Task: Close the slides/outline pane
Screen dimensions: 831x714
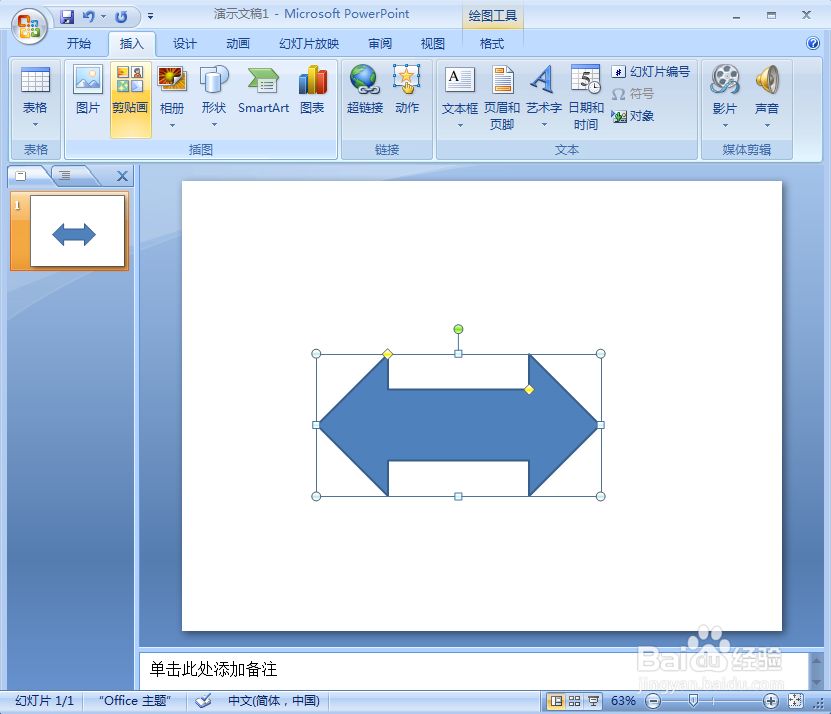Action: [122, 176]
